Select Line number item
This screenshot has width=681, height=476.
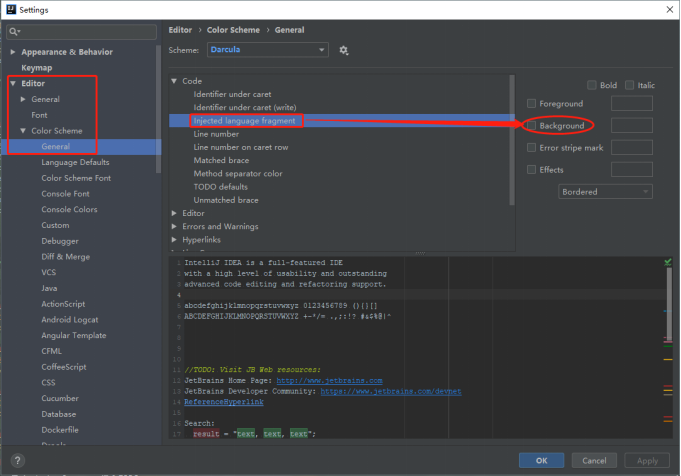[x=216, y=134]
